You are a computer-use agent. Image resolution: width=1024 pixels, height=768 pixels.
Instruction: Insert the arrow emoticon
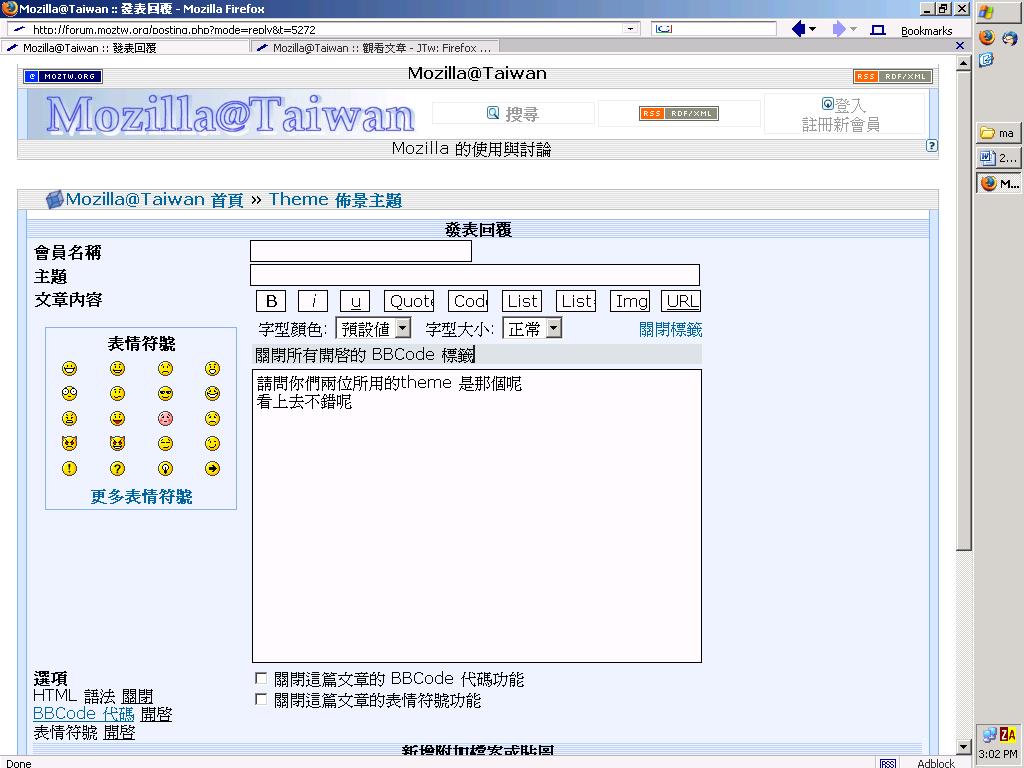212,468
